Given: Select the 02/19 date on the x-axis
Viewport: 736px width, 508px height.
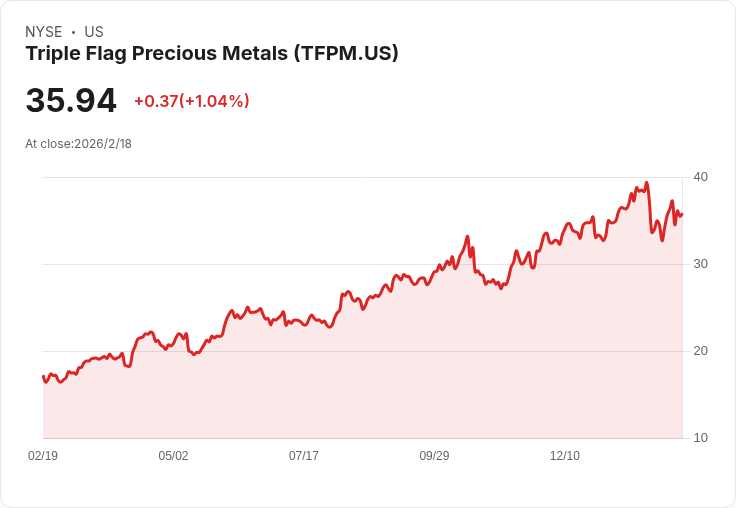Looking at the screenshot, I should 43,456.
